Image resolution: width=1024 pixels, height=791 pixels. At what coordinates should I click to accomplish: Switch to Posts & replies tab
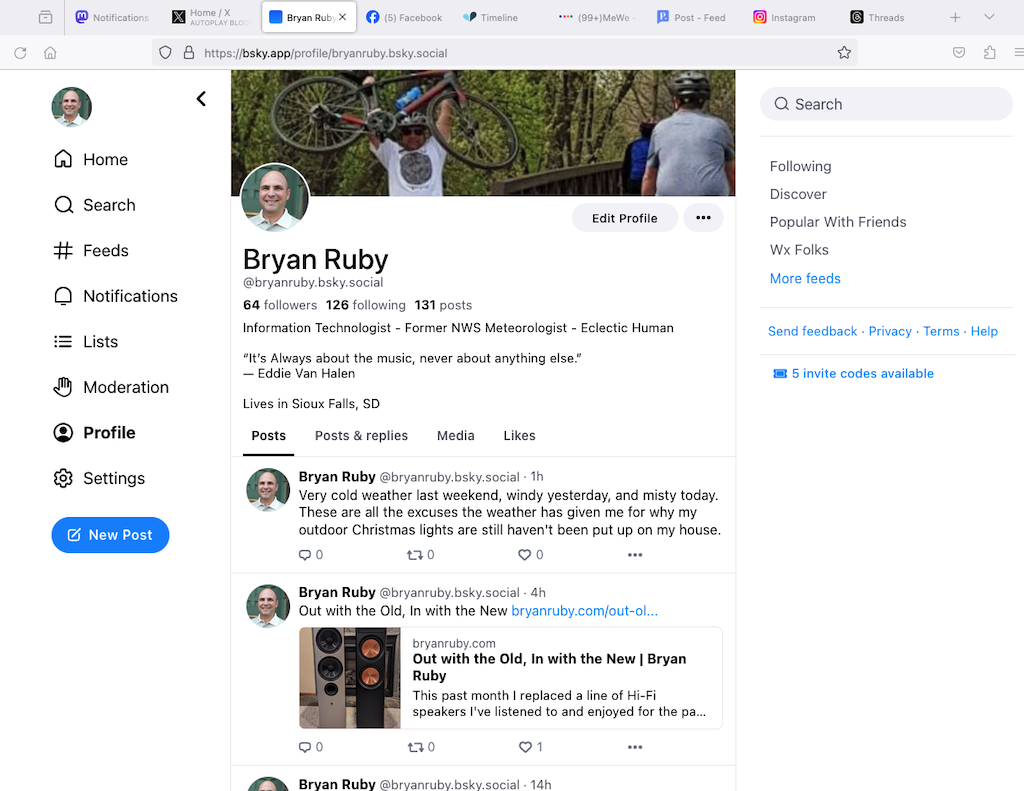[361, 436]
